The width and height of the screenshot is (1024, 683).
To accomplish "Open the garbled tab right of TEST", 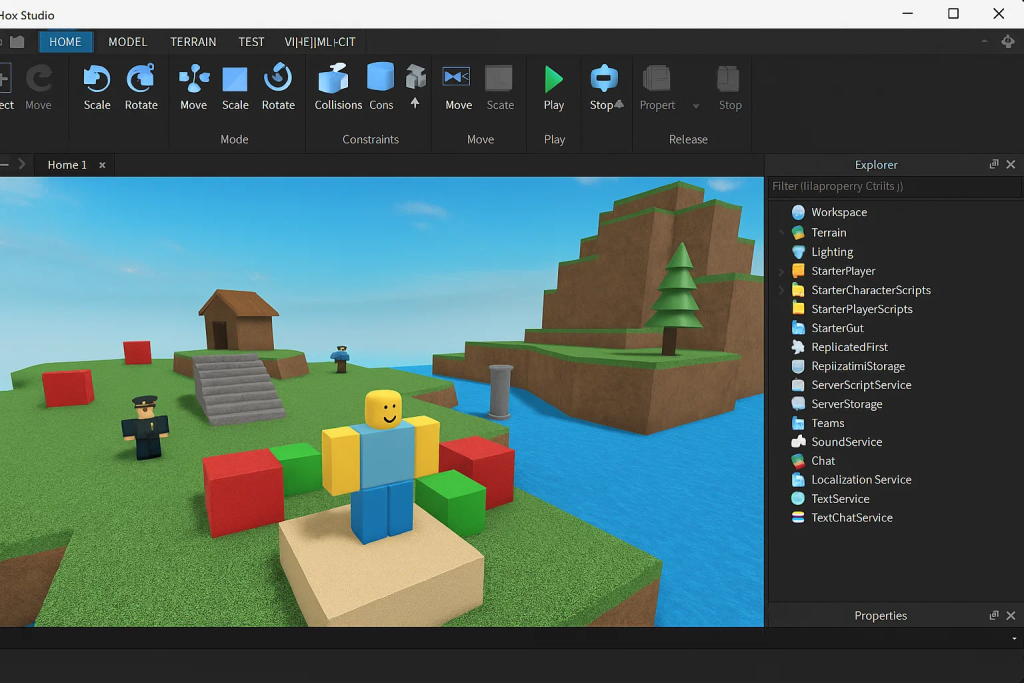I will coord(320,42).
